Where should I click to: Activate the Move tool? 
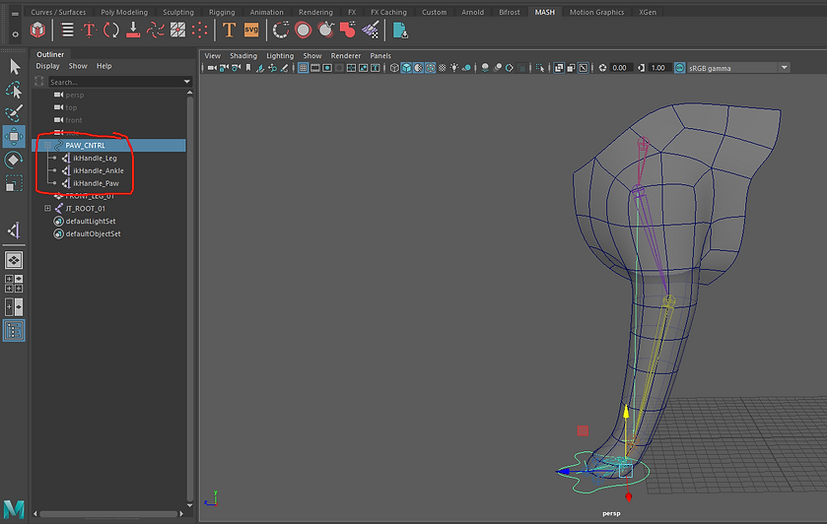pos(14,137)
